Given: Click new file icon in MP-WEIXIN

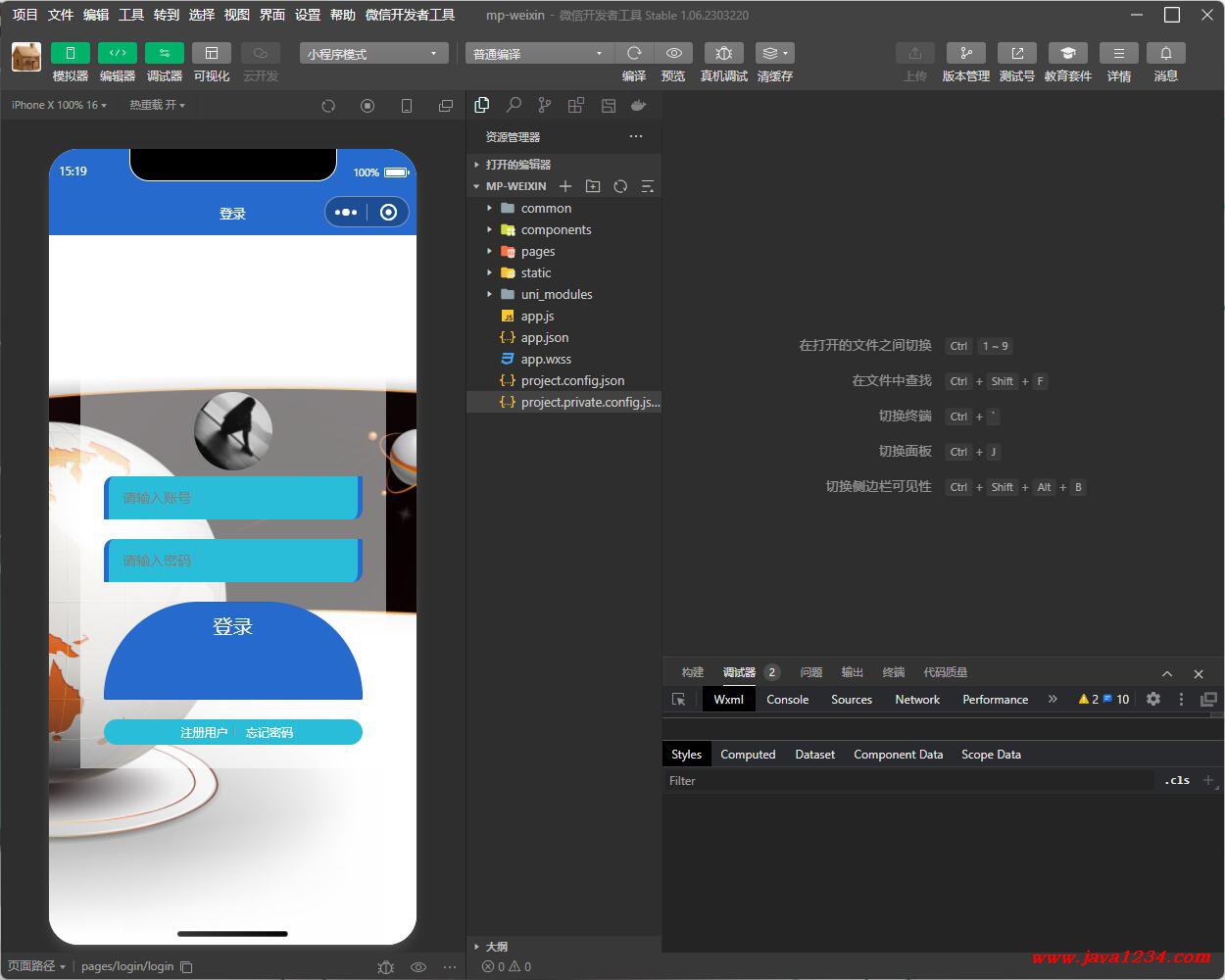Looking at the screenshot, I should pyautogui.click(x=565, y=186).
